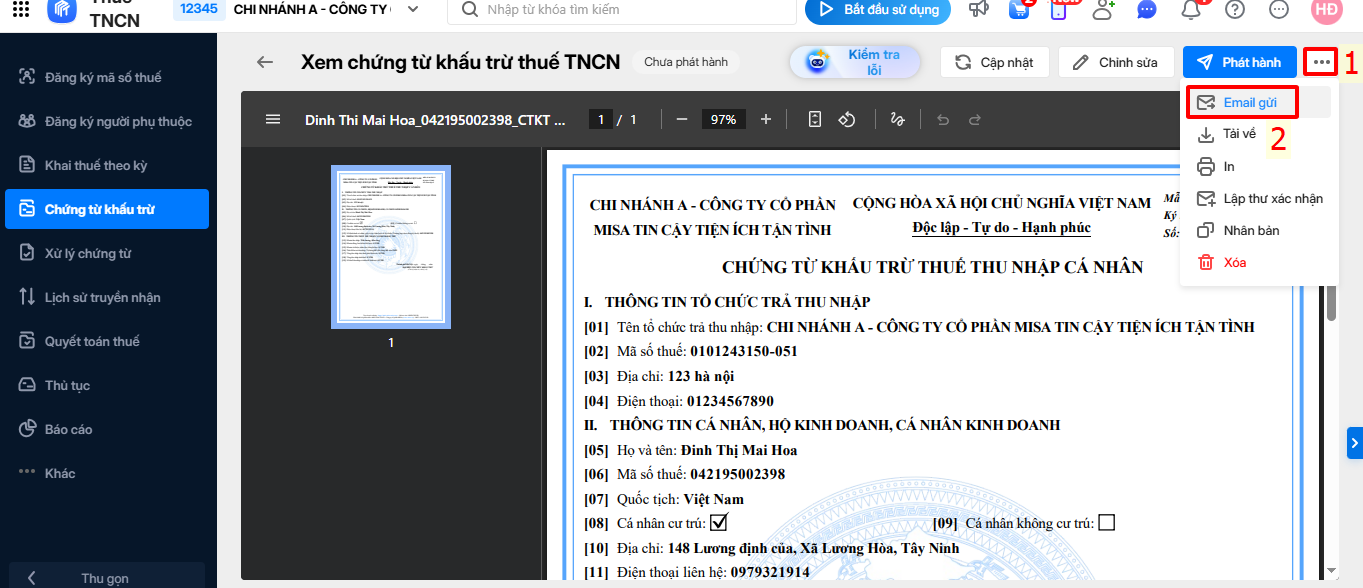Open the help question mark icon

tap(1235, 10)
